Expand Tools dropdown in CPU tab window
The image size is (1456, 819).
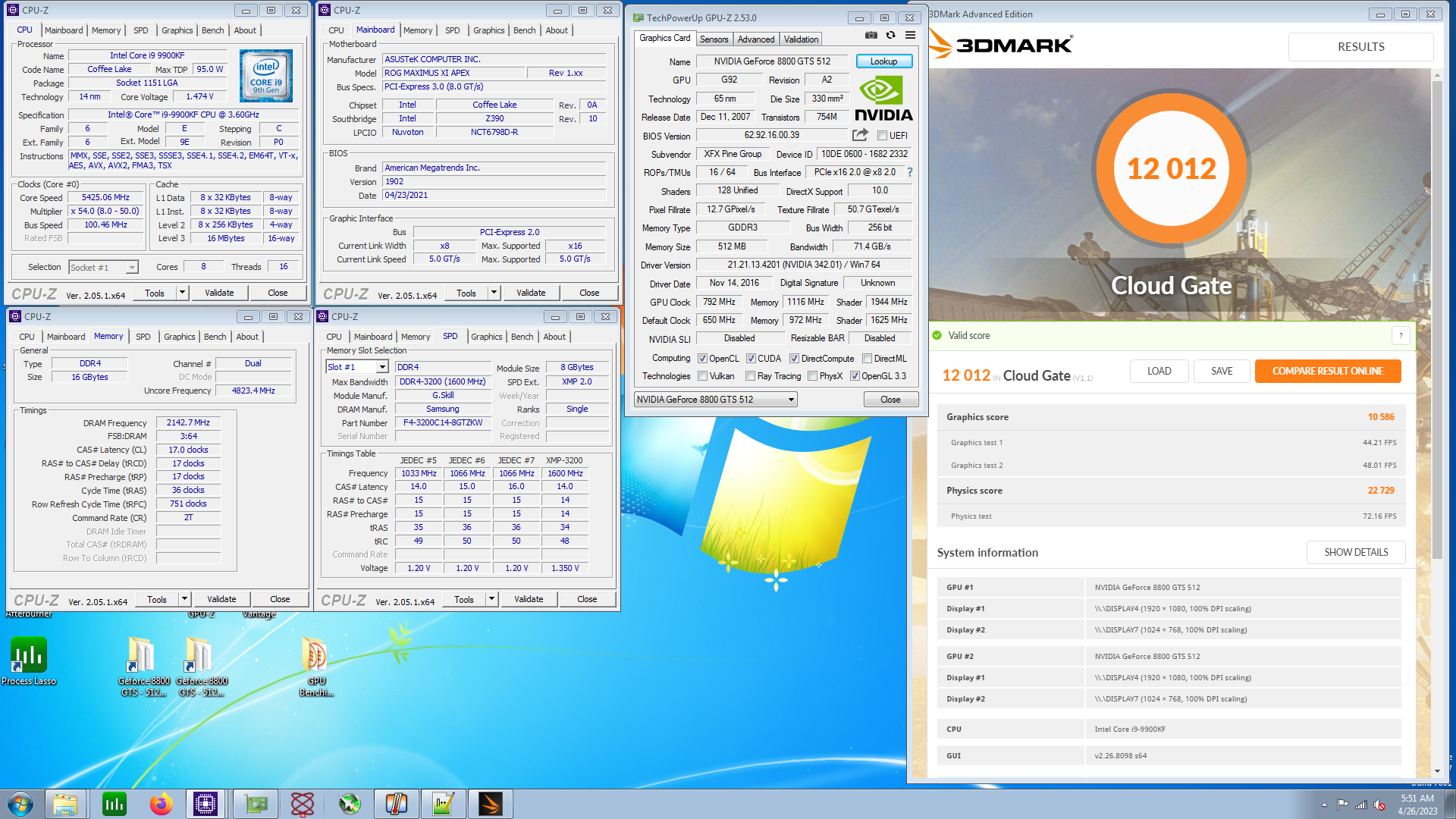(182, 293)
